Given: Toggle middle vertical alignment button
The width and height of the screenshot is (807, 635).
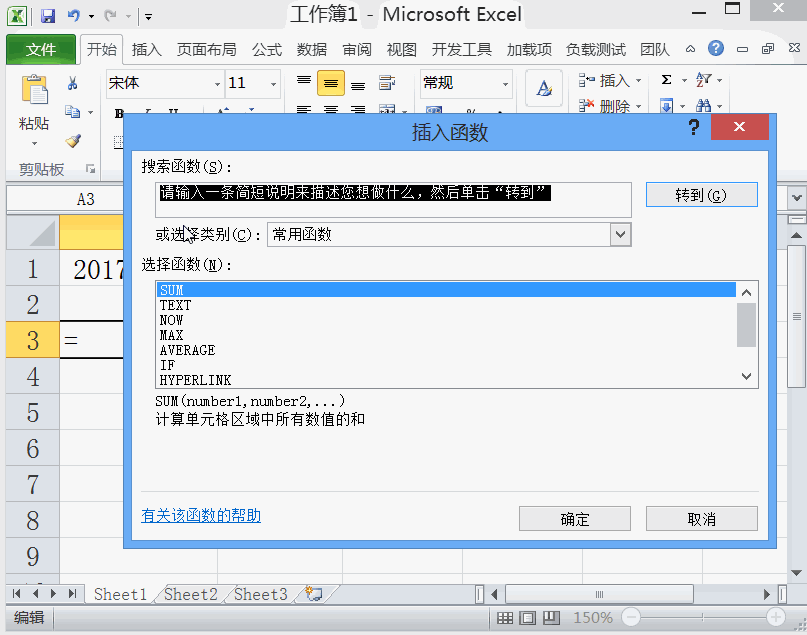Looking at the screenshot, I should point(331,83).
